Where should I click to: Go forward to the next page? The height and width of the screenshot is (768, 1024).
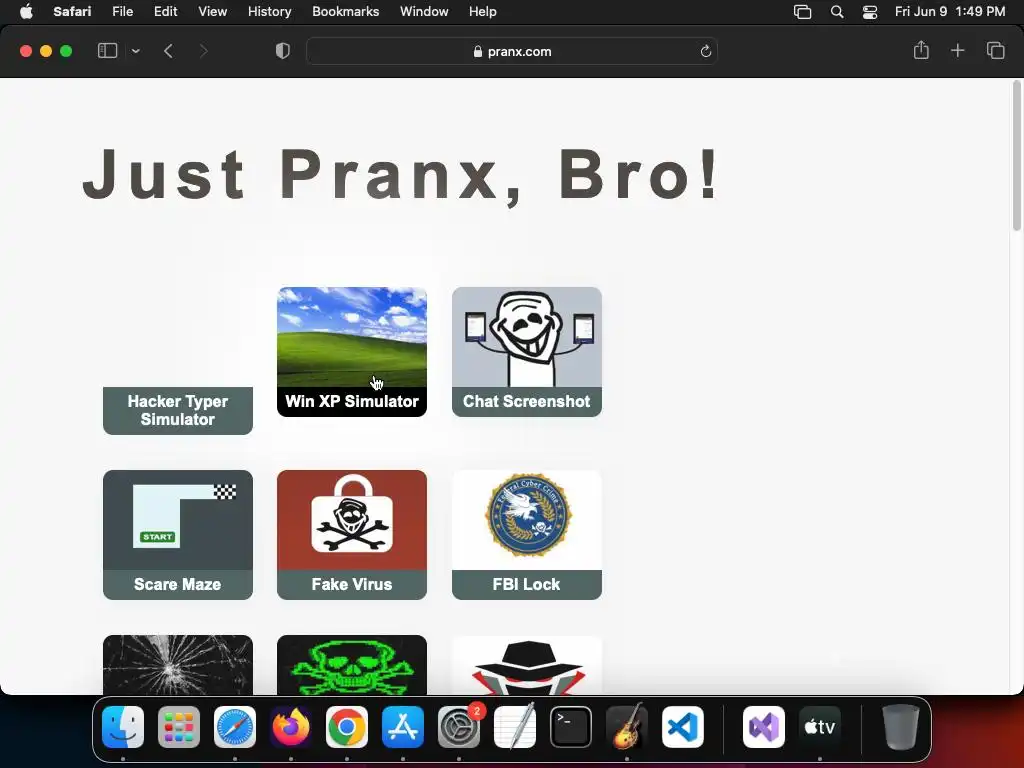coord(203,51)
